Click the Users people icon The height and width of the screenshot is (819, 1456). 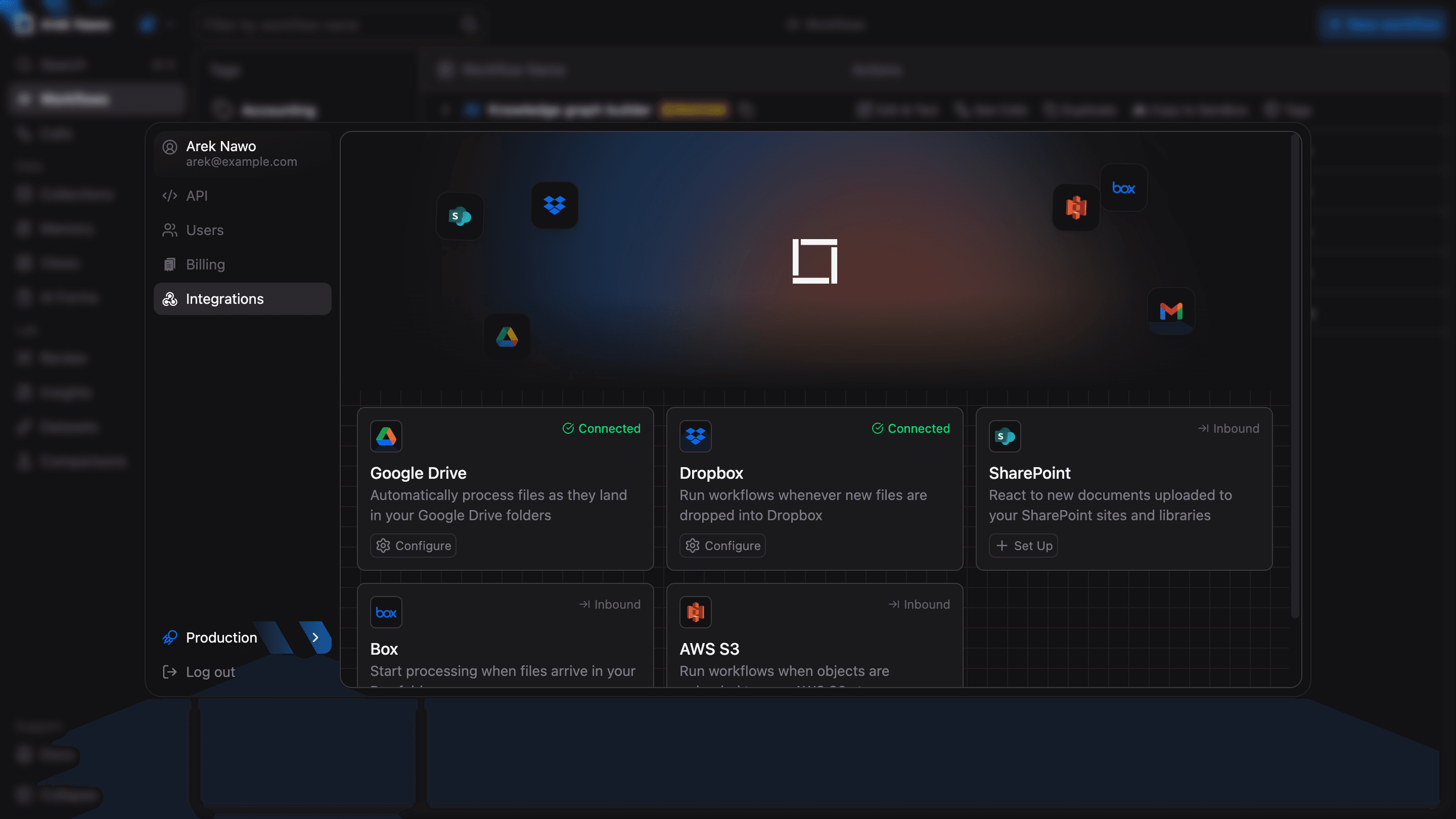point(169,230)
